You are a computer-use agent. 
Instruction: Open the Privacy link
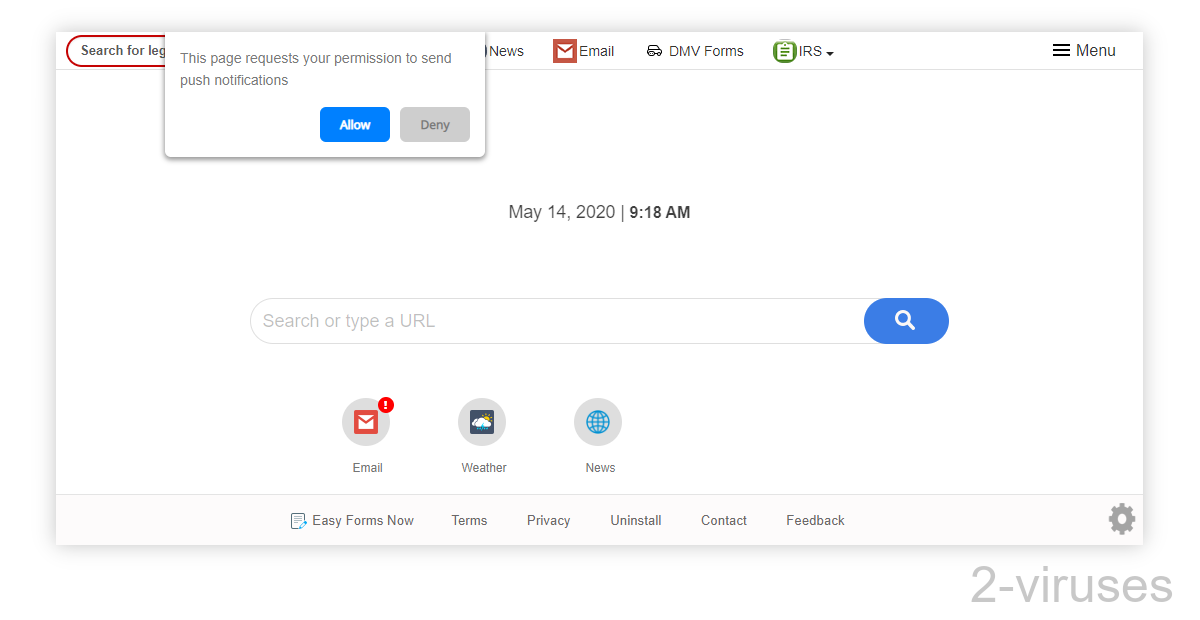point(548,520)
